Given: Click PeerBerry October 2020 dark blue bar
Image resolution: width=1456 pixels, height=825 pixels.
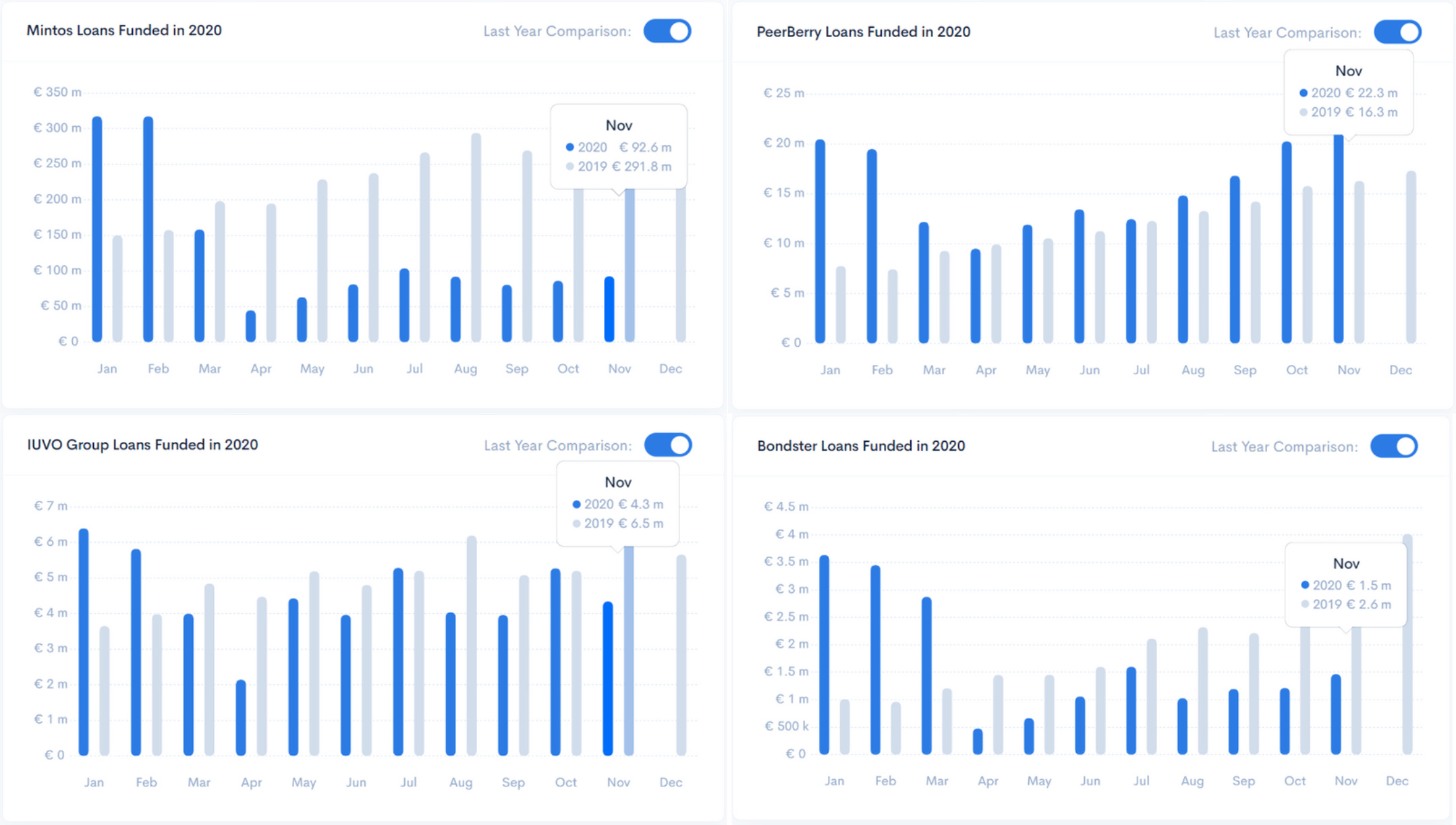Looking at the screenshot, I should 1287,243.
